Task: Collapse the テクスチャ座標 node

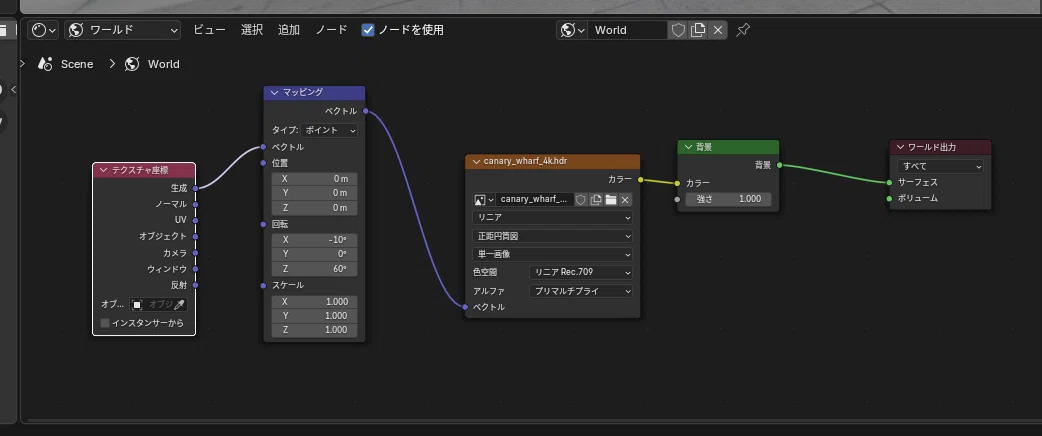Action: 104,170
